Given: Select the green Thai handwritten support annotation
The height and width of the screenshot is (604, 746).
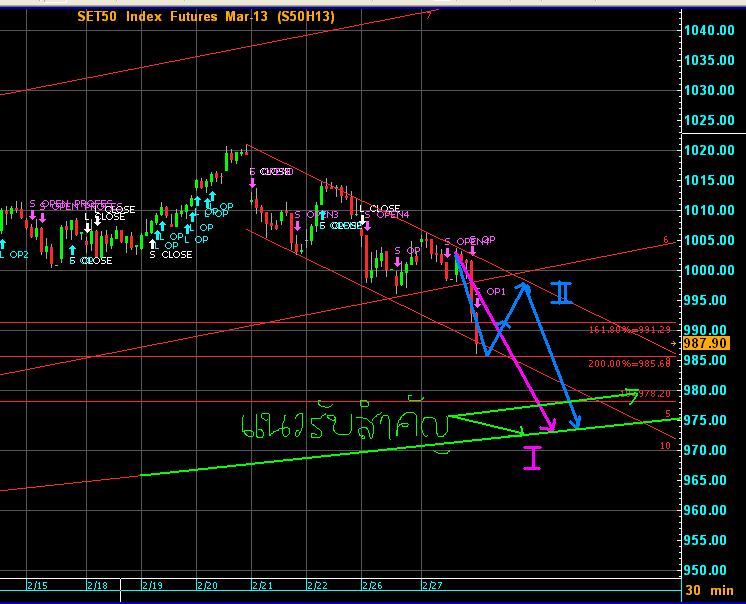Looking at the screenshot, I should point(345,425).
